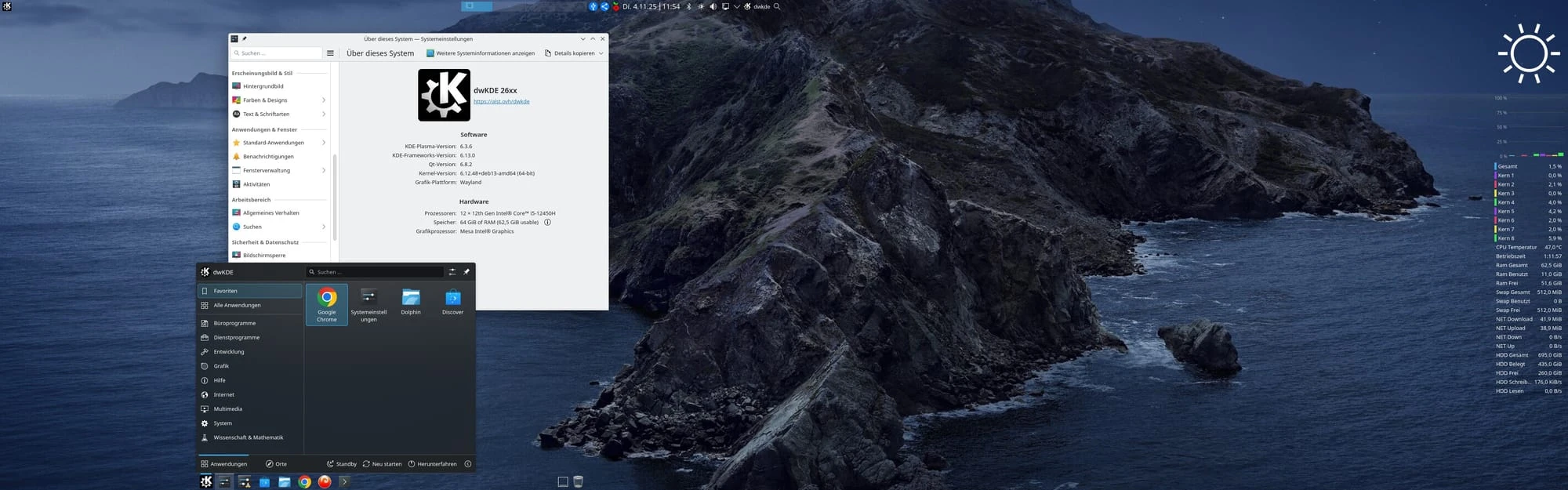Select Hintergrundbild in settings sidebar
This screenshot has width=1568, height=490.
pyautogui.click(x=279, y=86)
